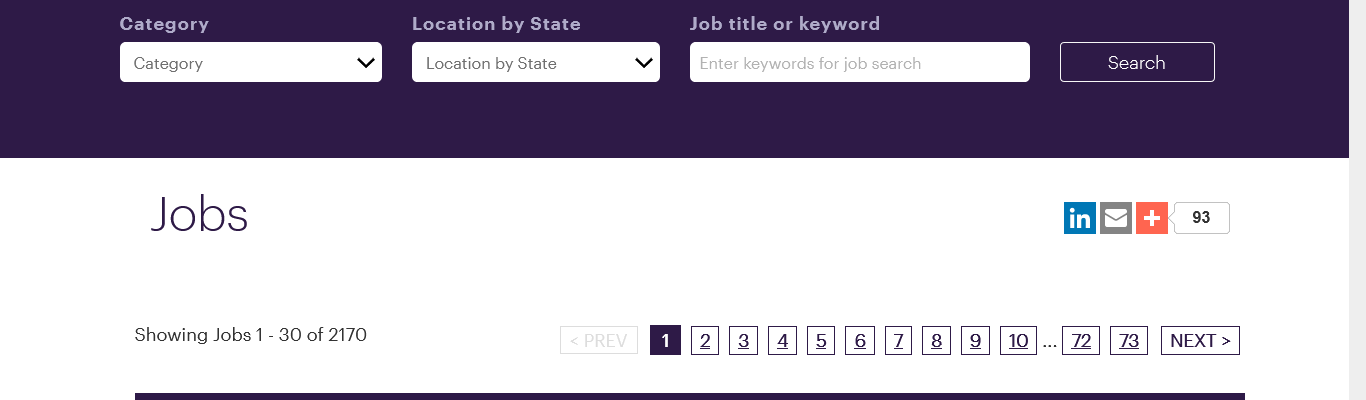Open the Category dropdown
1366x400 pixels.
click(250, 63)
